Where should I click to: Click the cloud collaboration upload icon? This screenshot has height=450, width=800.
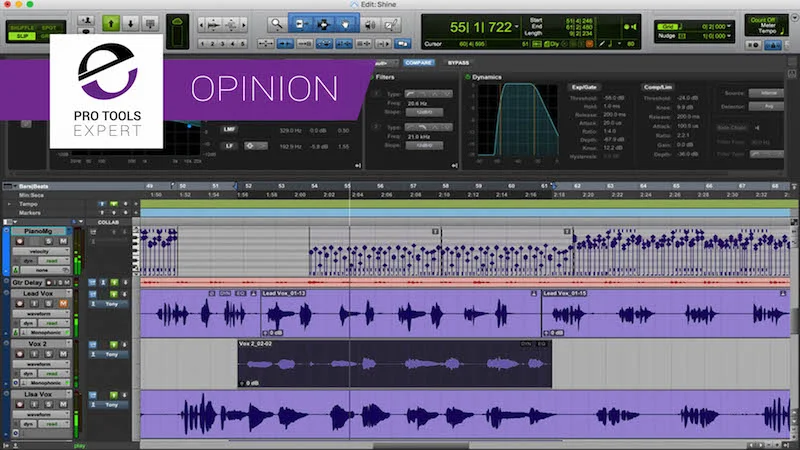pos(178,21)
